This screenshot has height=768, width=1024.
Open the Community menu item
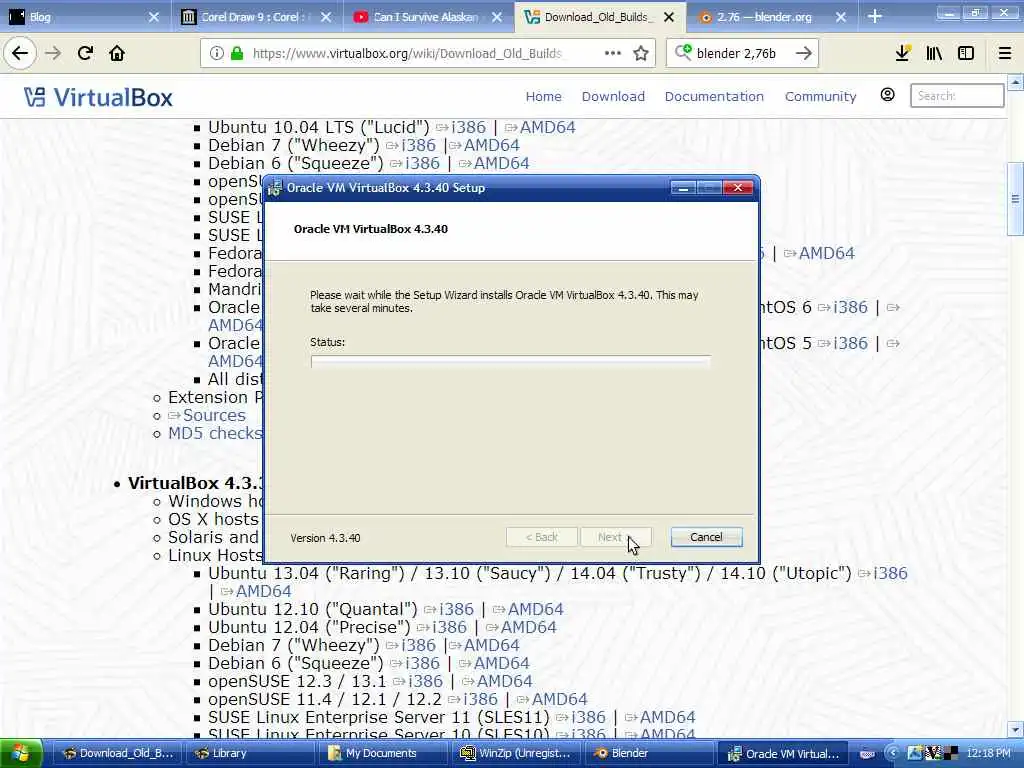point(820,97)
